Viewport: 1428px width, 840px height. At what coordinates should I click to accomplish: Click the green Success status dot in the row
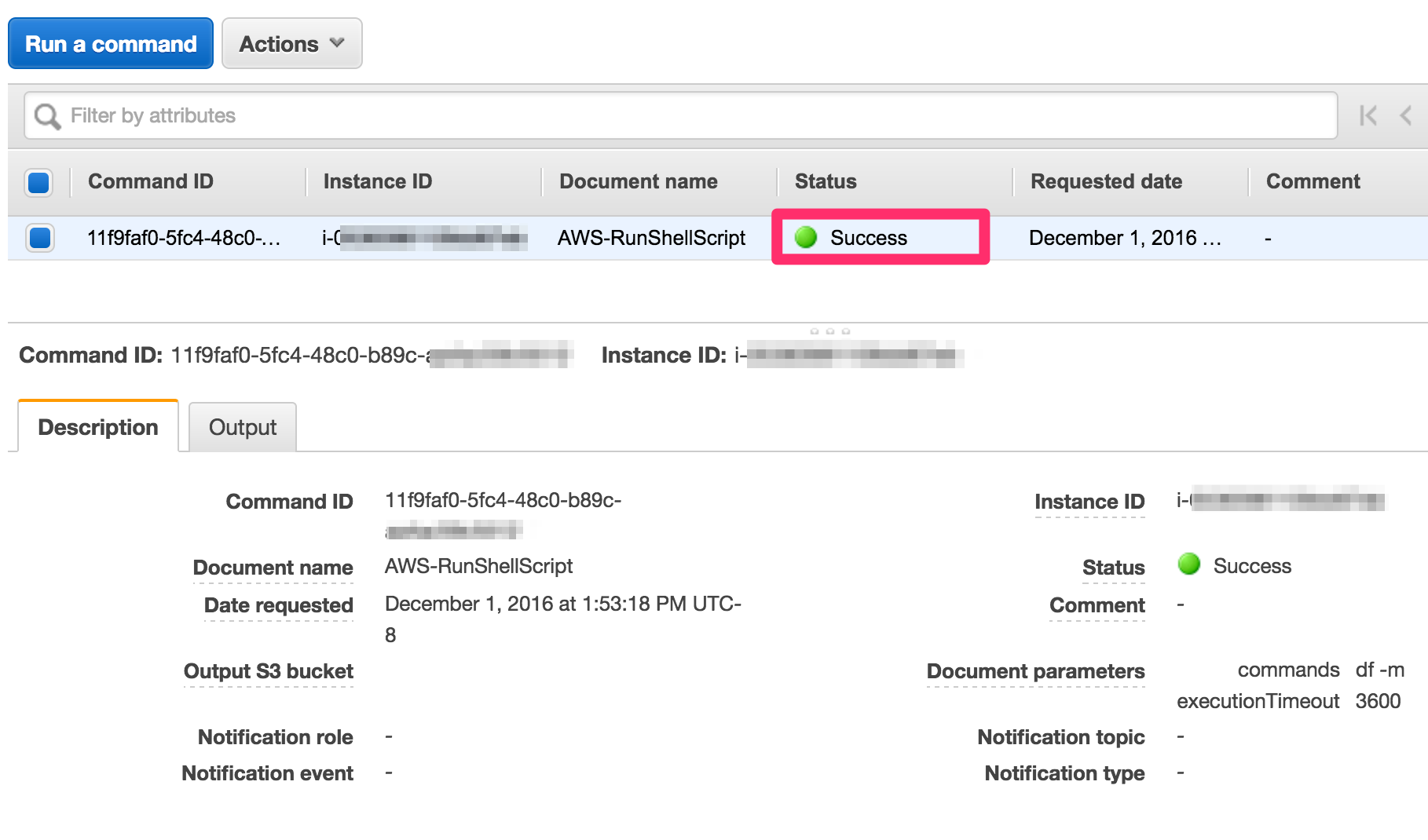(x=806, y=238)
